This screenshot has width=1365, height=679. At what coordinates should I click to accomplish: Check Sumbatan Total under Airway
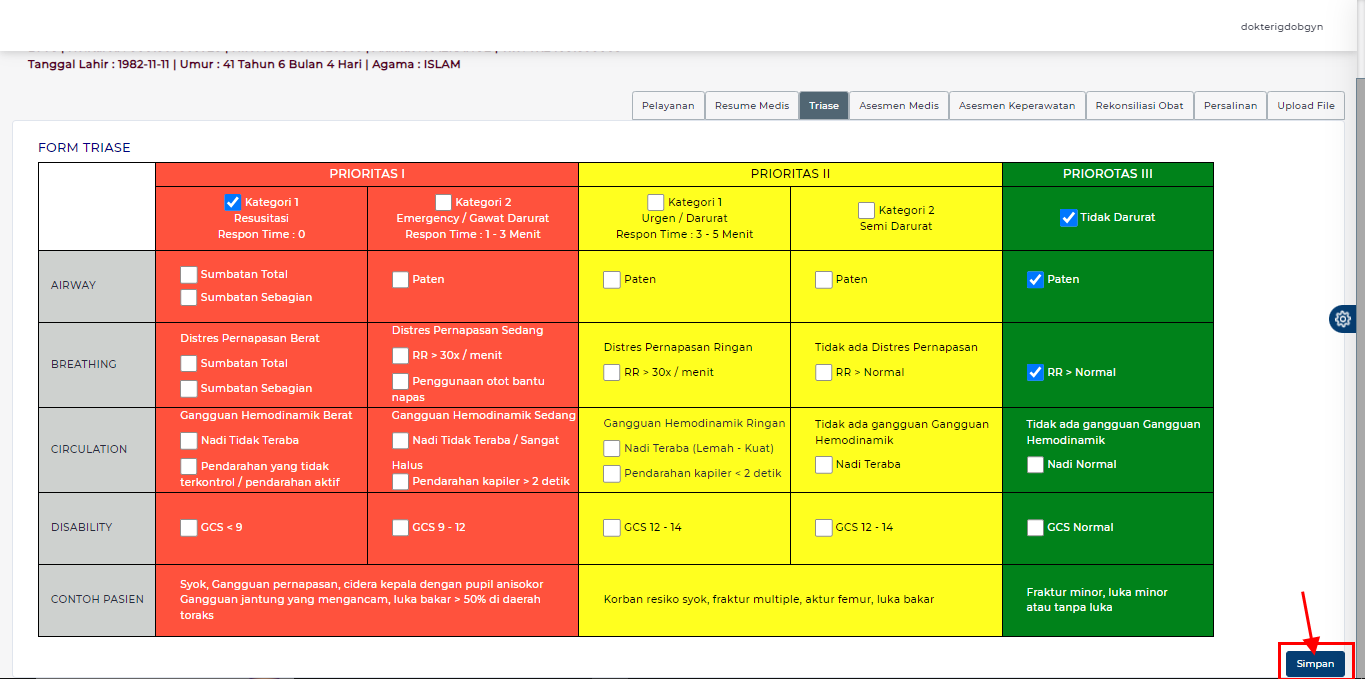(x=187, y=273)
